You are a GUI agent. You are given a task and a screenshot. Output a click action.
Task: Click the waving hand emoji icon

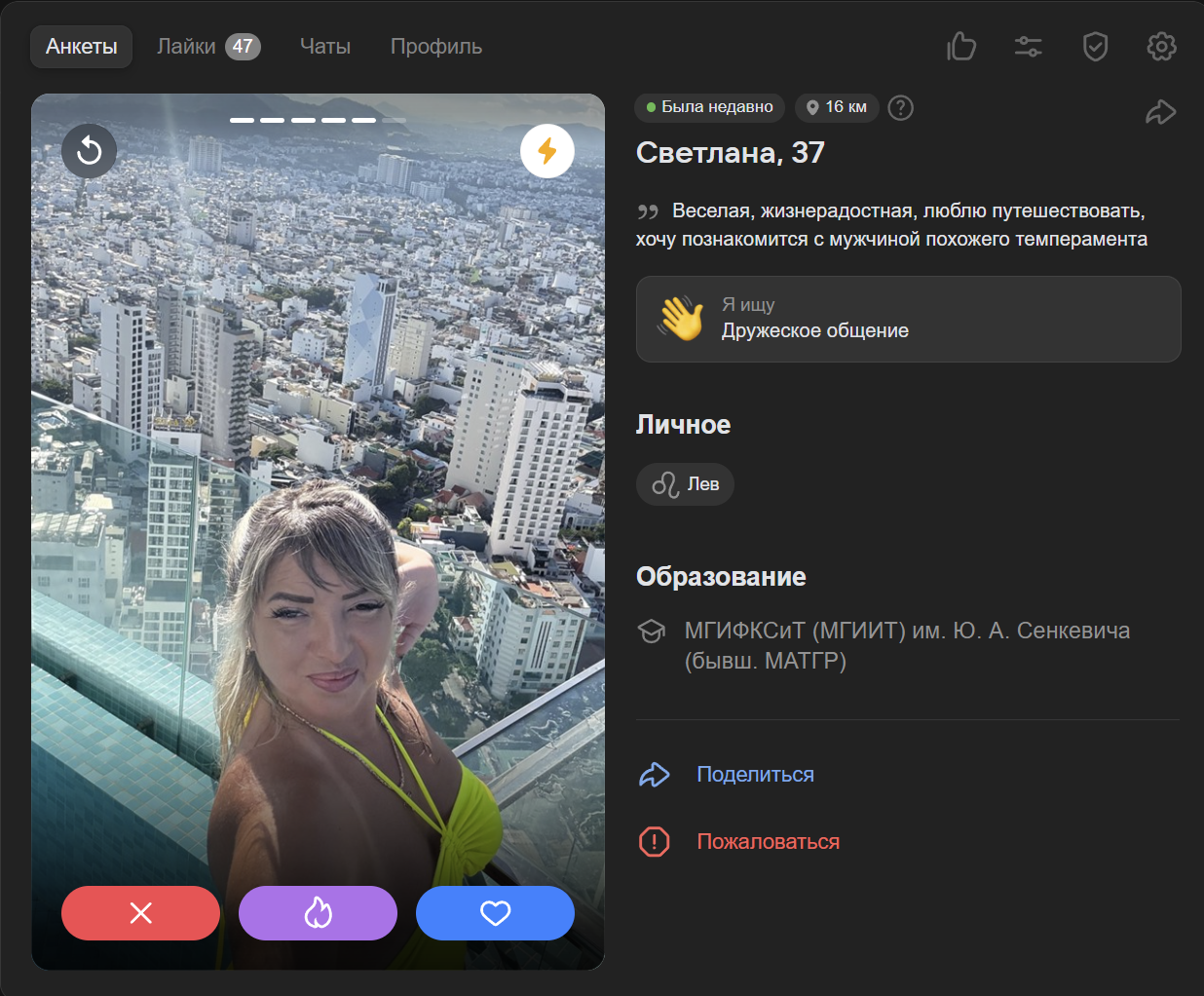coord(681,318)
